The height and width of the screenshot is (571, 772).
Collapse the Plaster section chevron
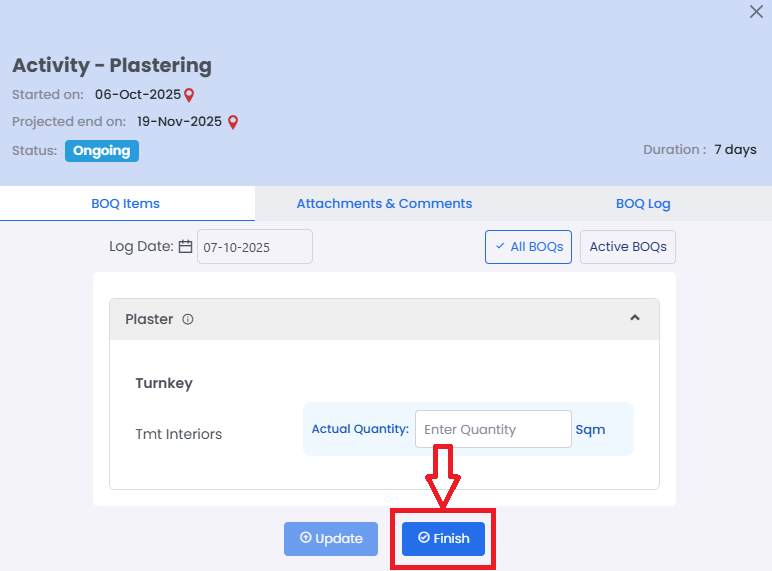coord(634,318)
